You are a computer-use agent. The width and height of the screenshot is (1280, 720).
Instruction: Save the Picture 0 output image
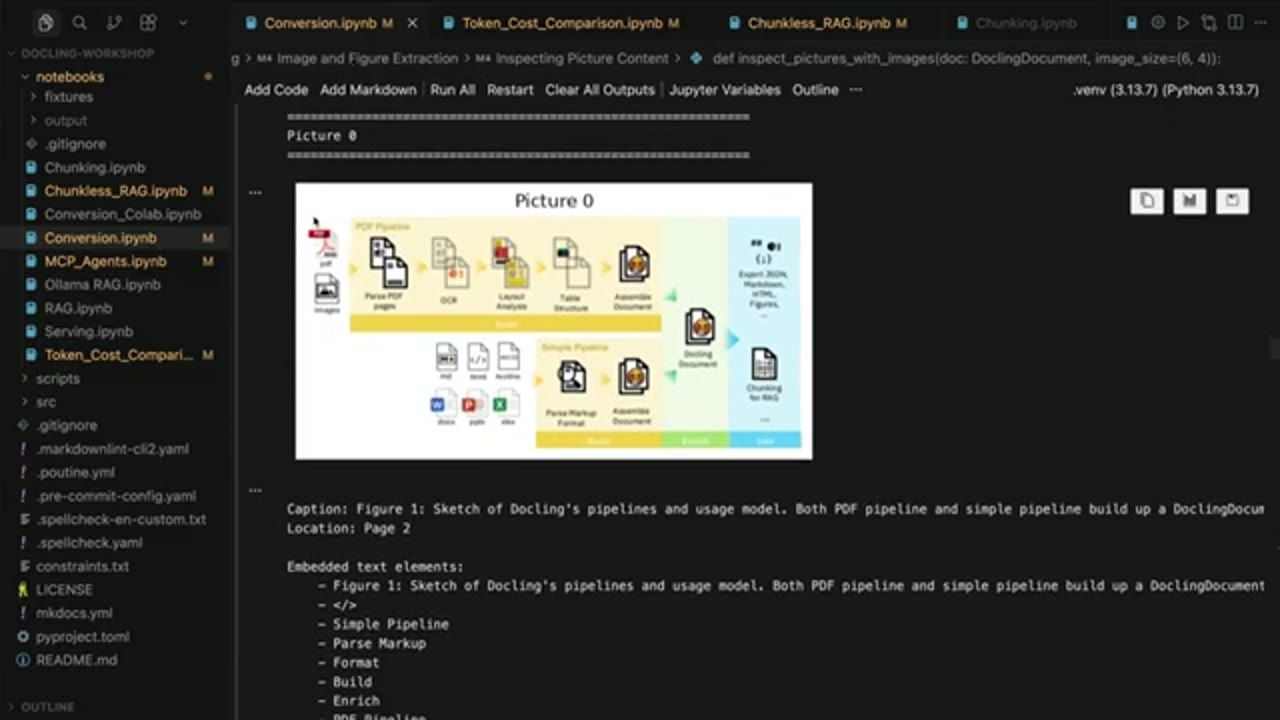(x=1232, y=201)
